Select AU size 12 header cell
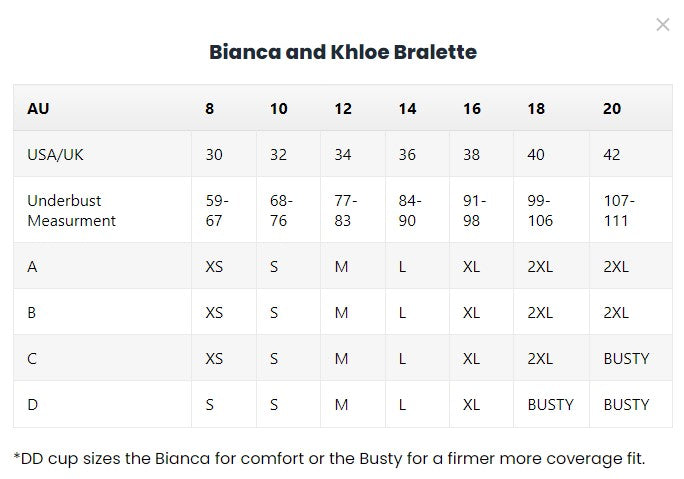The height and width of the screenshot is (479, 684). [x=343, y=109]
